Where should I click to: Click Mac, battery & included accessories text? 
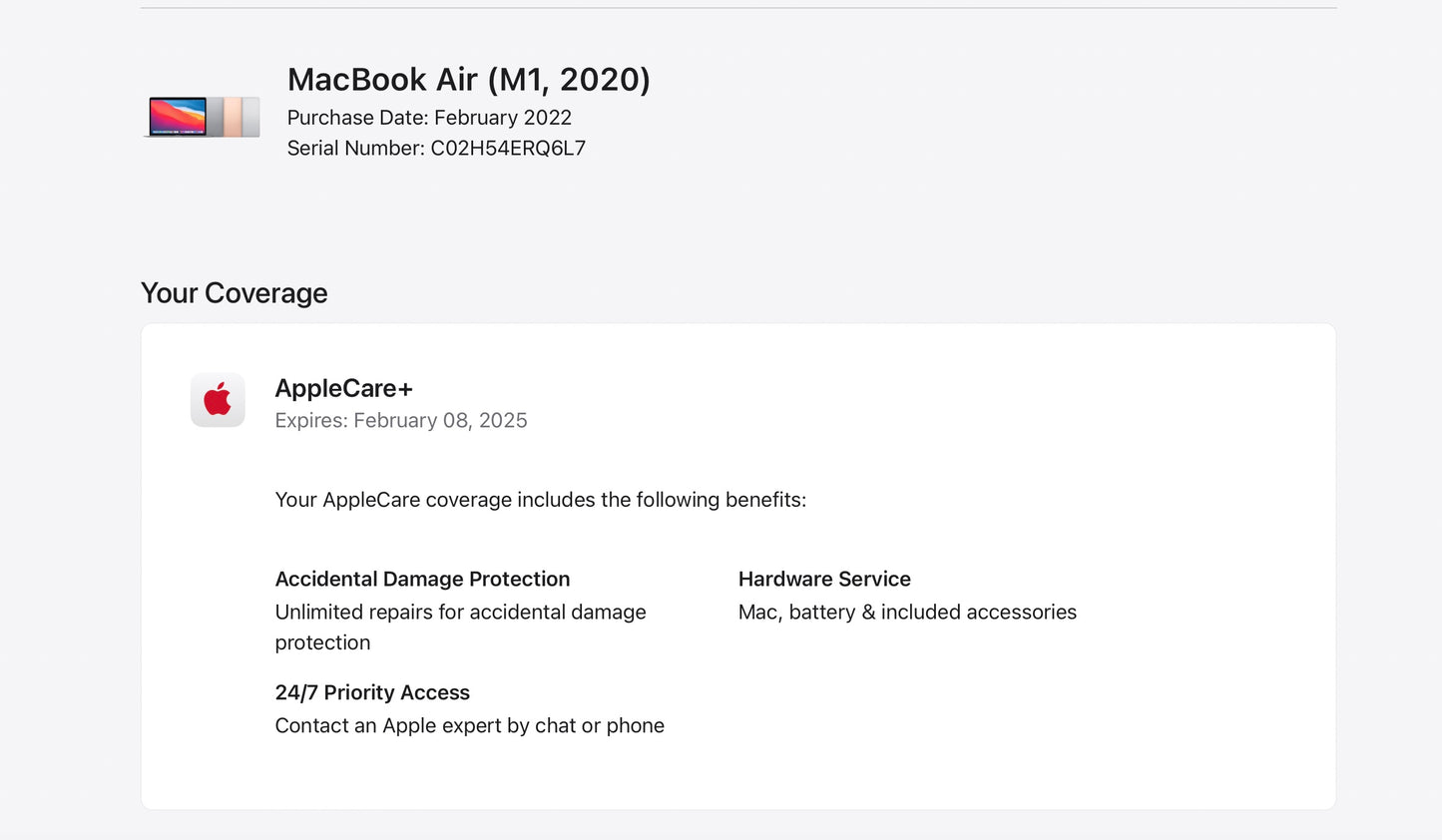(x=907, y=613)
